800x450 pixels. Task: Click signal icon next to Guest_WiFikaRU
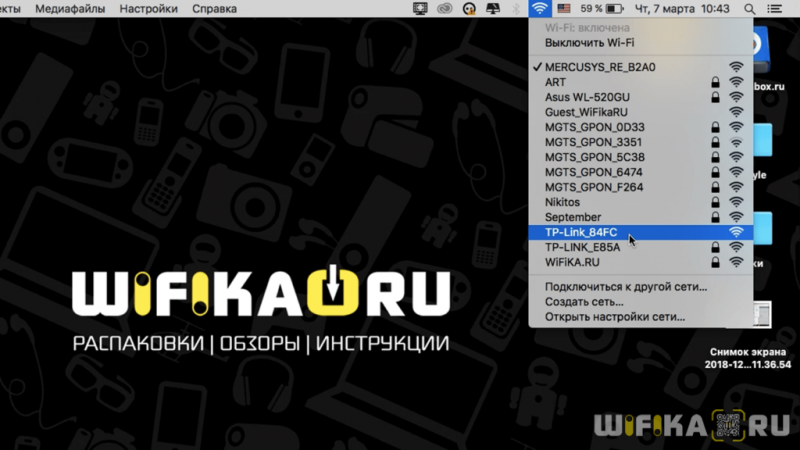click(736, 112)
